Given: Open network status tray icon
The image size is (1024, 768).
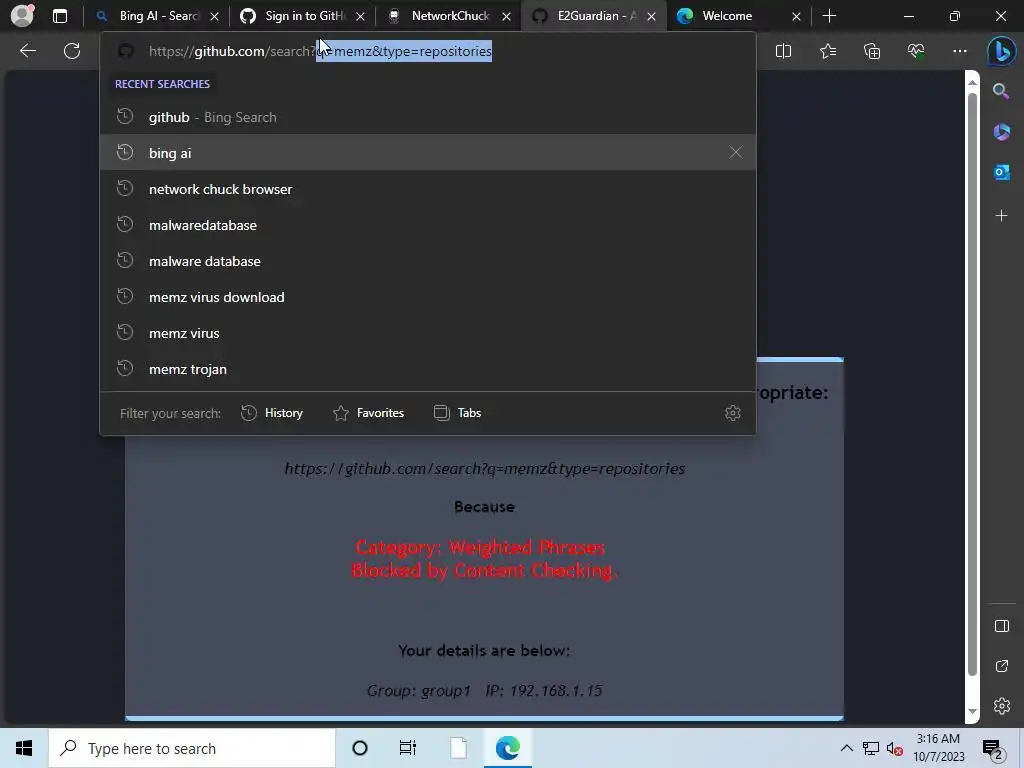Looking at the screenshot, I should coord(871,748).
